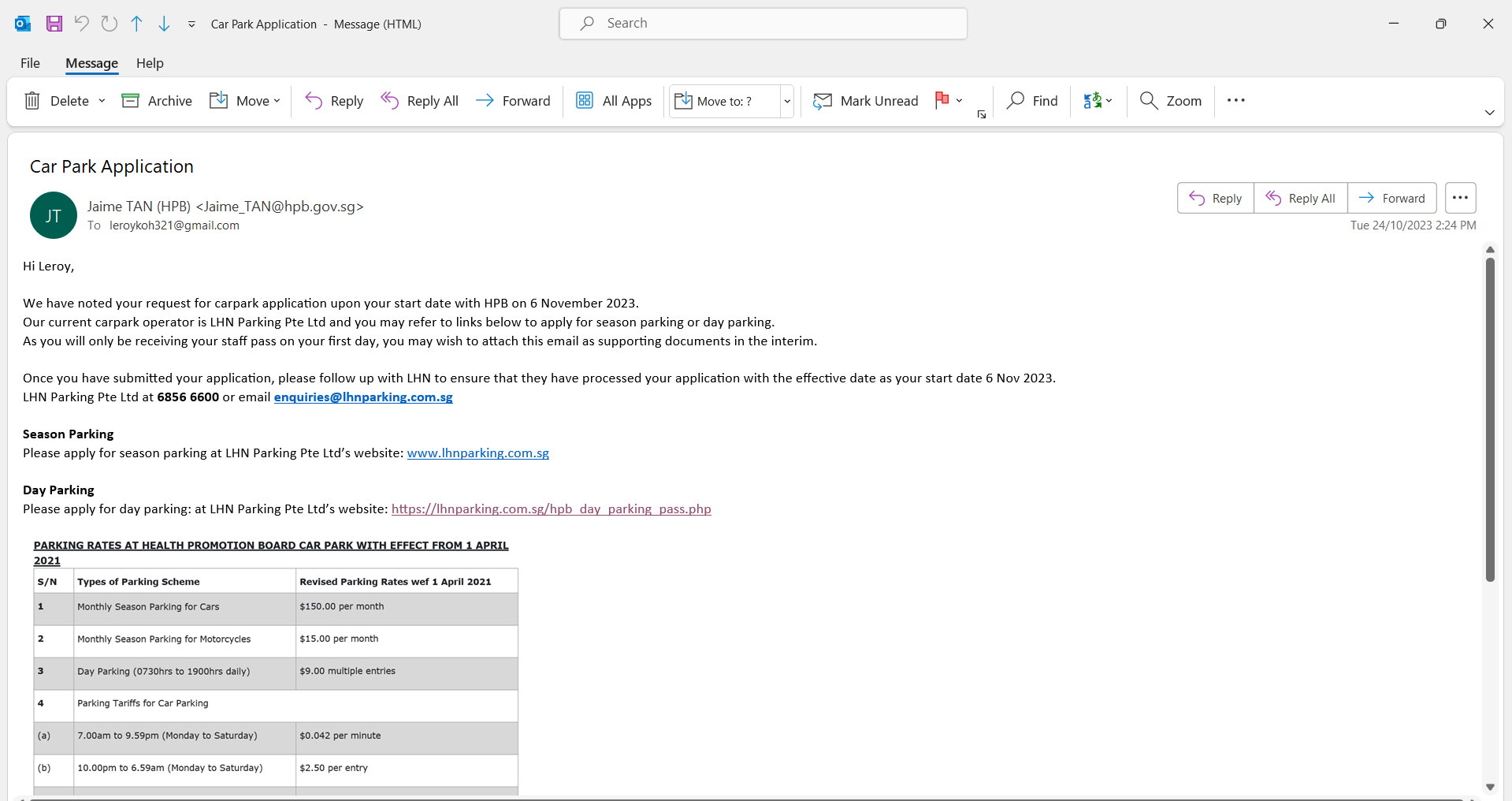This screenshot has width=1512, height=801.
Task: Delete this email using the trash icon
Action: point(32,101)
